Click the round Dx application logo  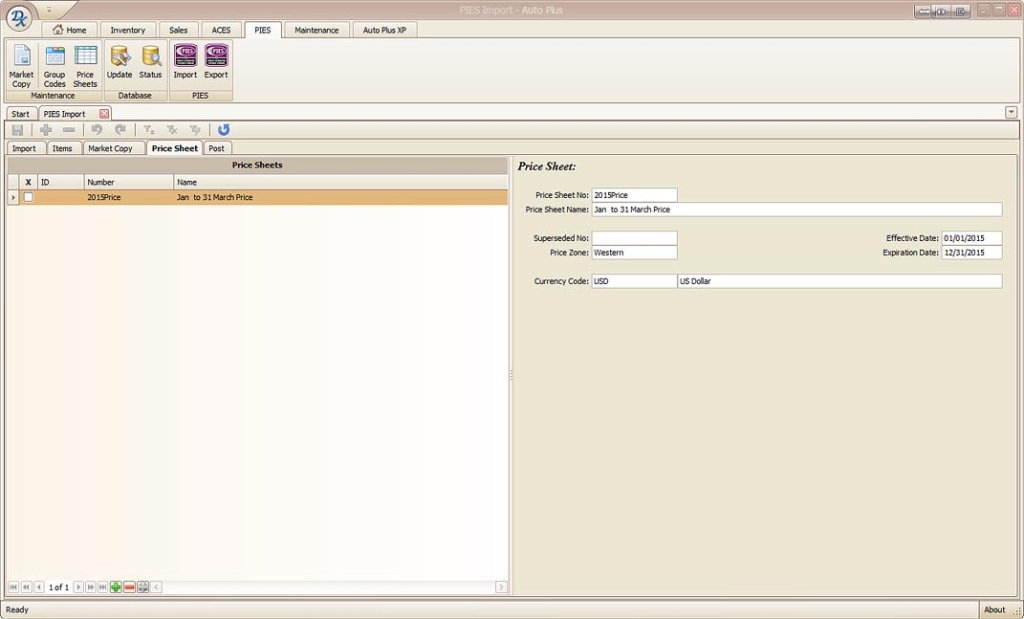tap(20, 18)
